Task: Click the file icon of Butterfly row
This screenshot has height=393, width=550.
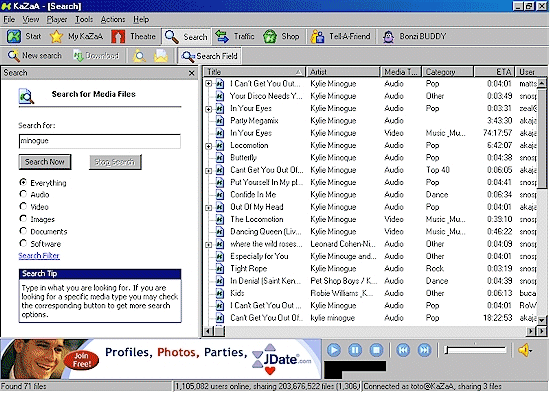Action: point(220,158)
